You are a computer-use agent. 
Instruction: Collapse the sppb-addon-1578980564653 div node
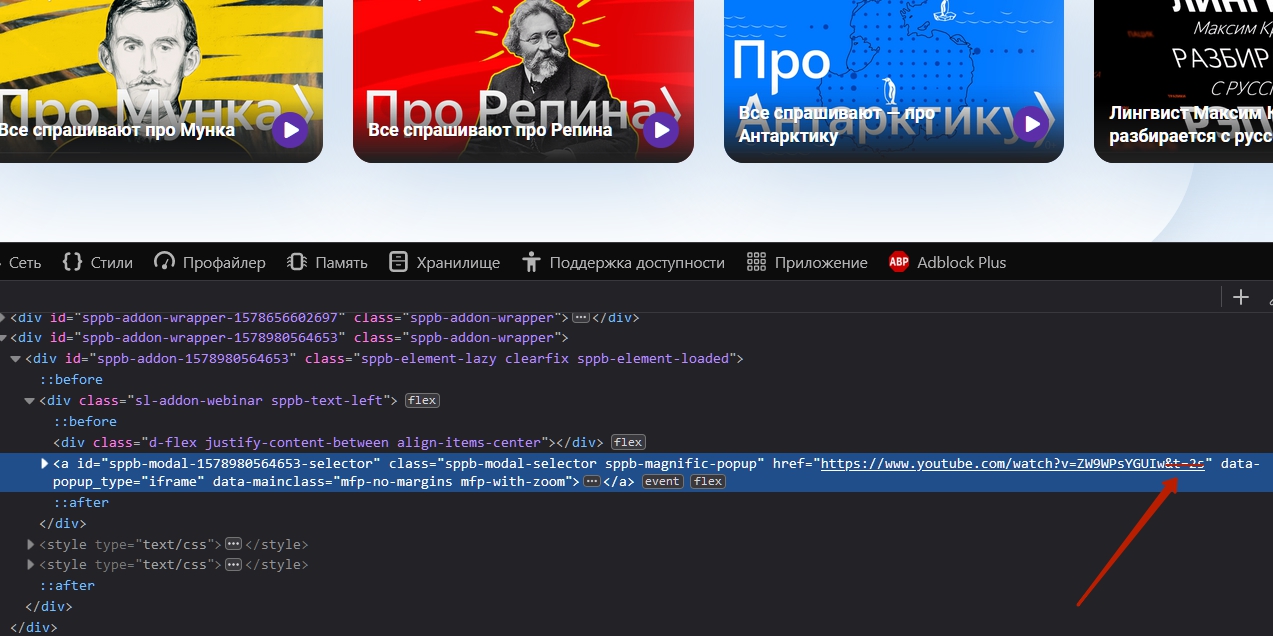16,359
